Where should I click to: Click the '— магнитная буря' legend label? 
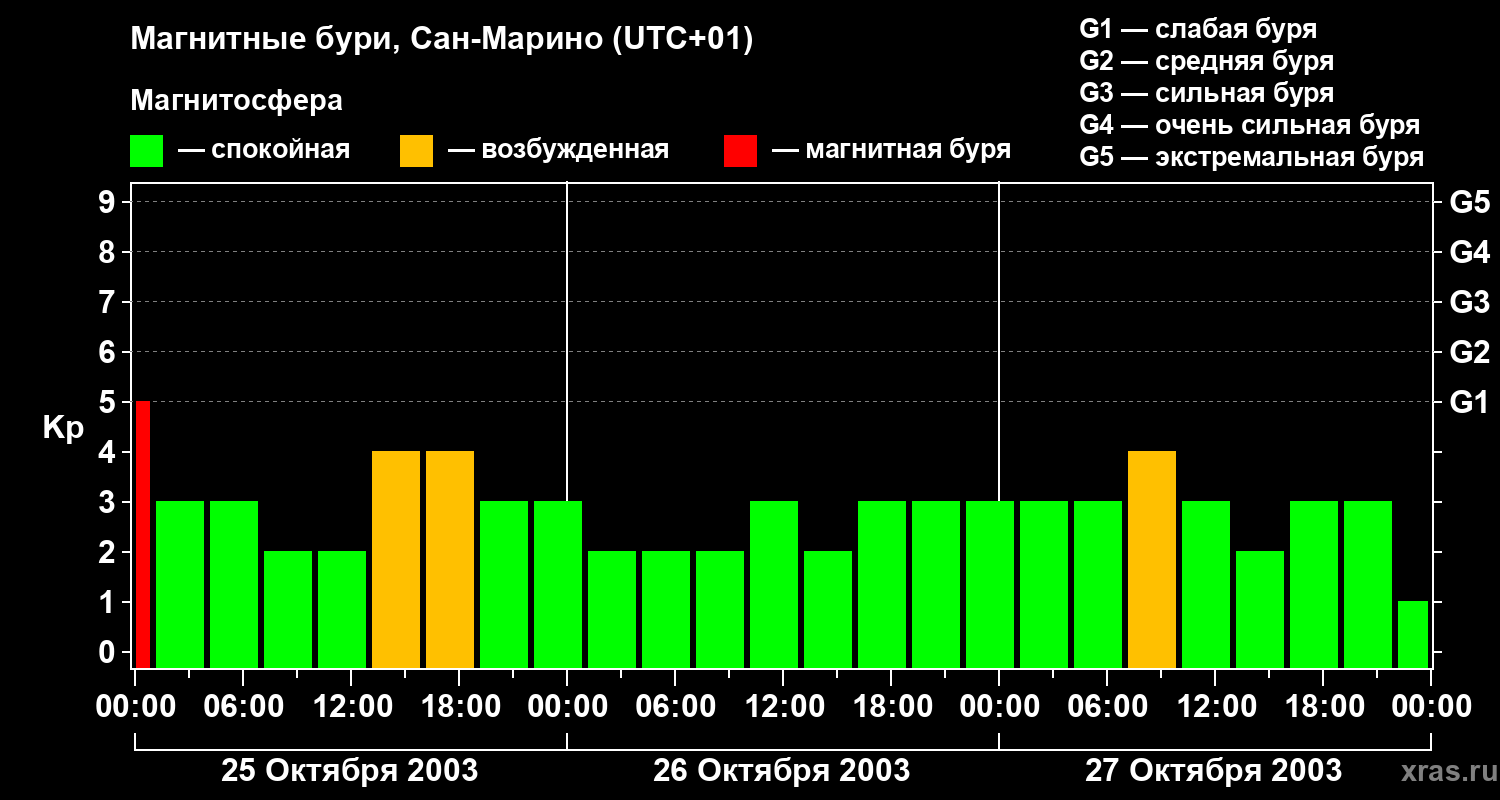tap(891, 150)
